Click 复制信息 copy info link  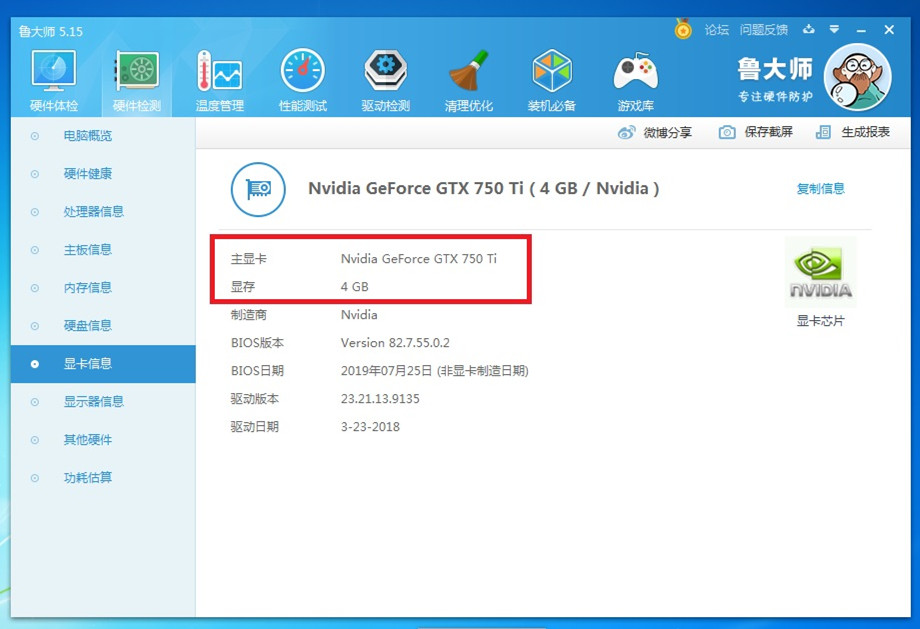(x=820, y=188)
